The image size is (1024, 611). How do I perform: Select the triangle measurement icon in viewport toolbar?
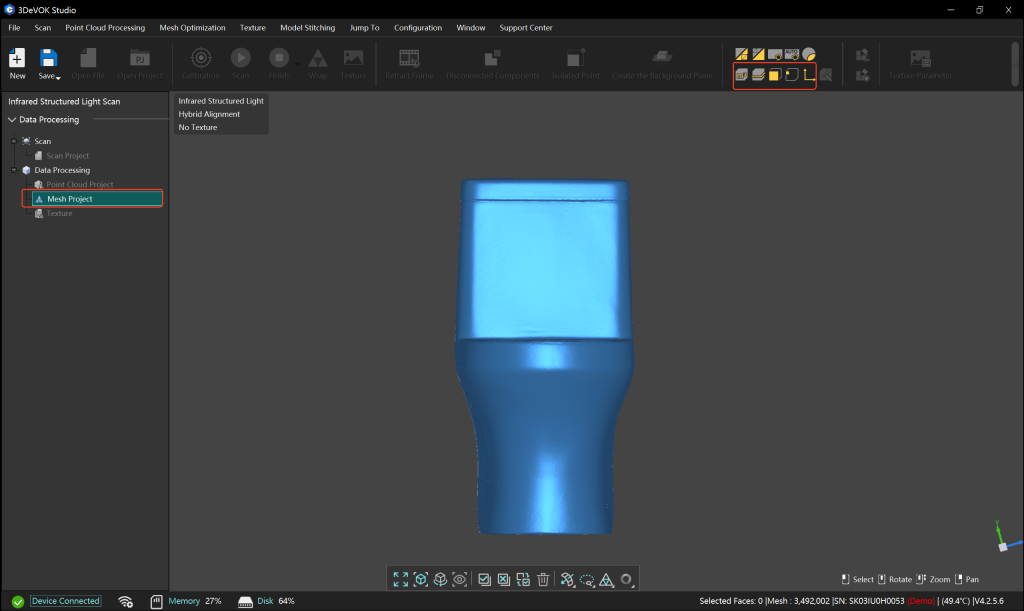pyautogui.click(x=607, y=579)
